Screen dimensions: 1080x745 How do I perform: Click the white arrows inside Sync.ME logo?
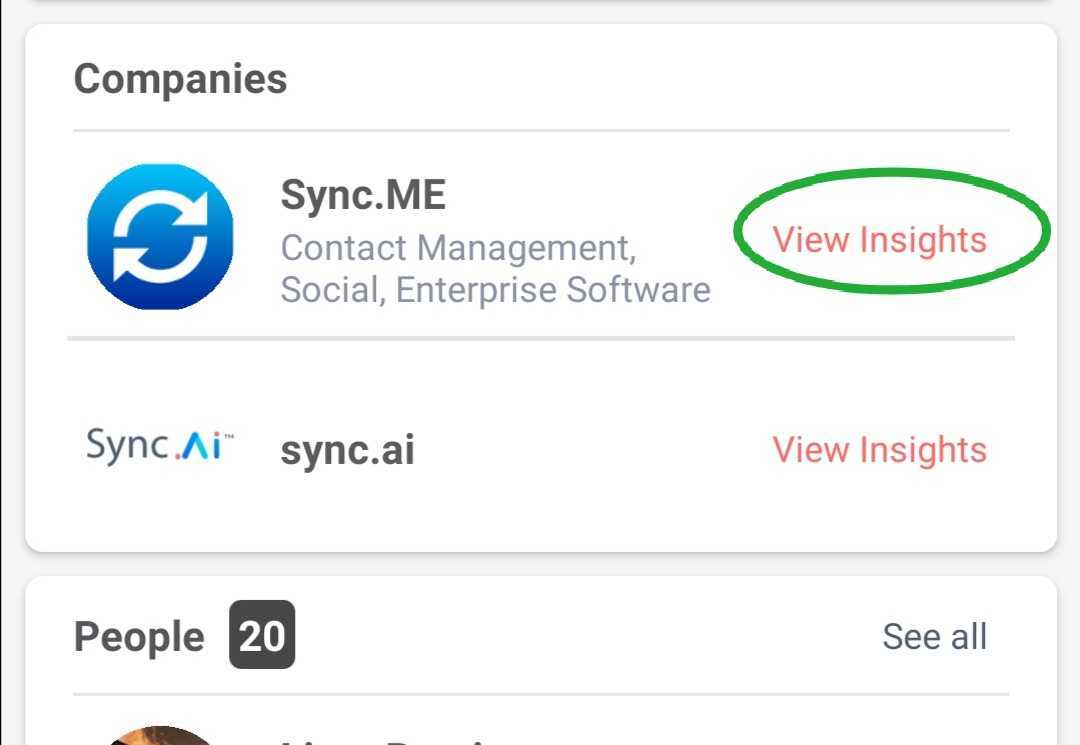160,236
